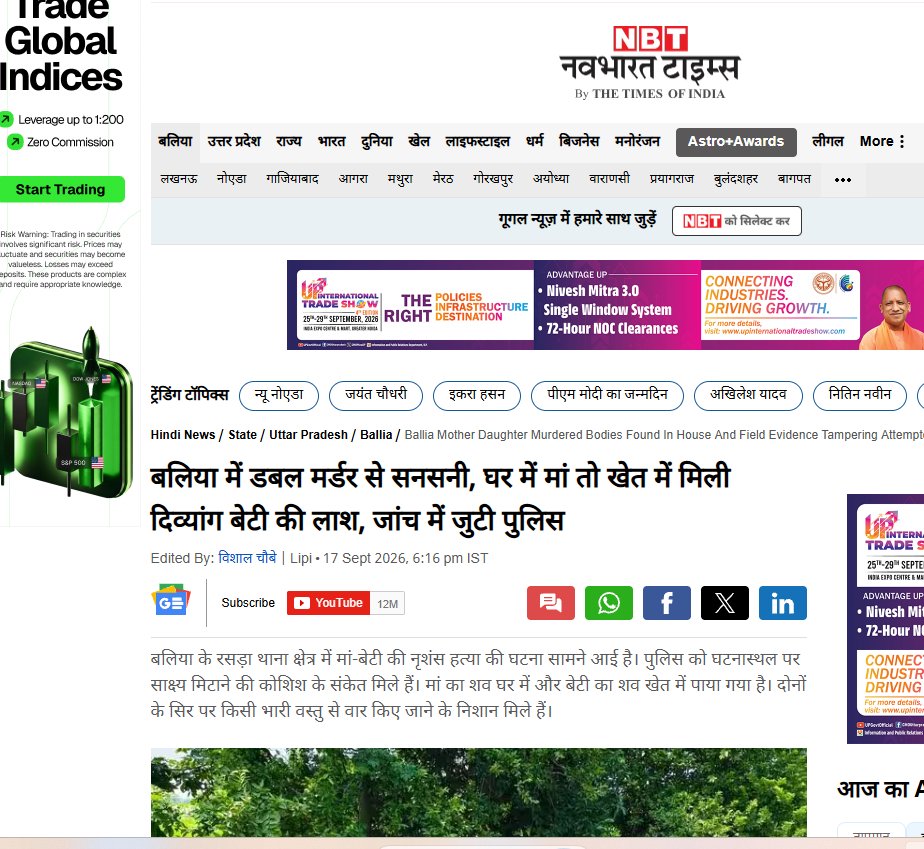Open the लाइफस्टाइल nav item
Viewport: 924px width, 849px height.
(478, 141)
